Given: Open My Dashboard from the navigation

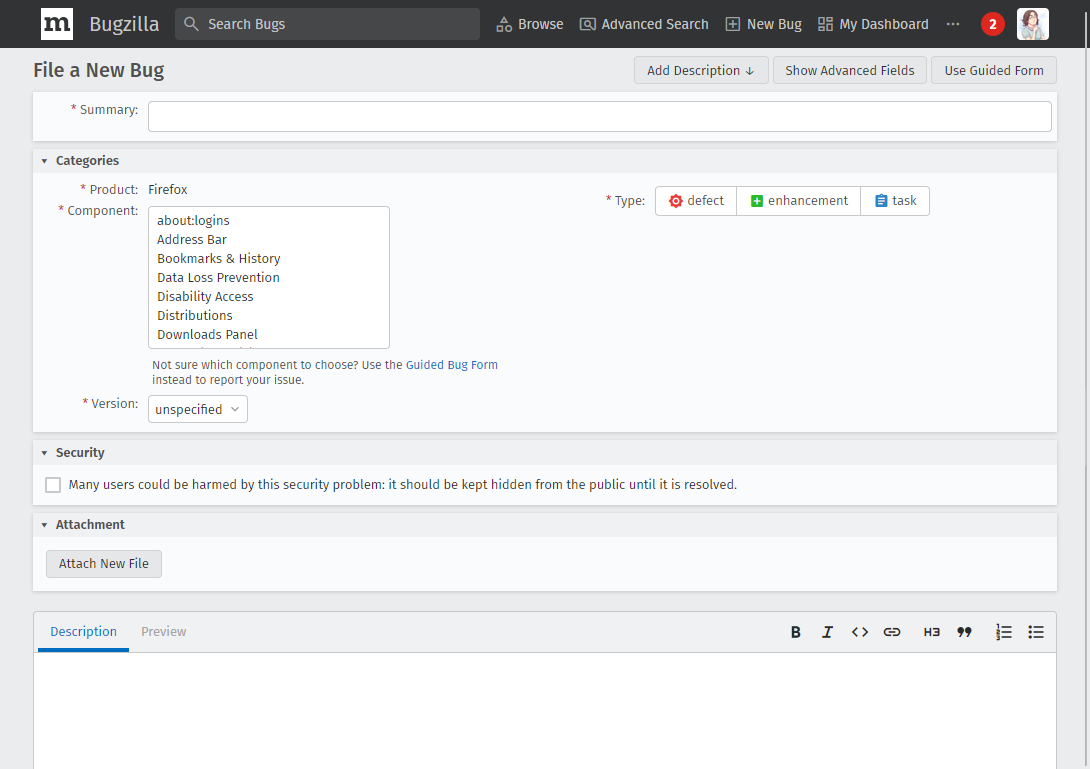Looking at the screenshot, I should (873, 24).
